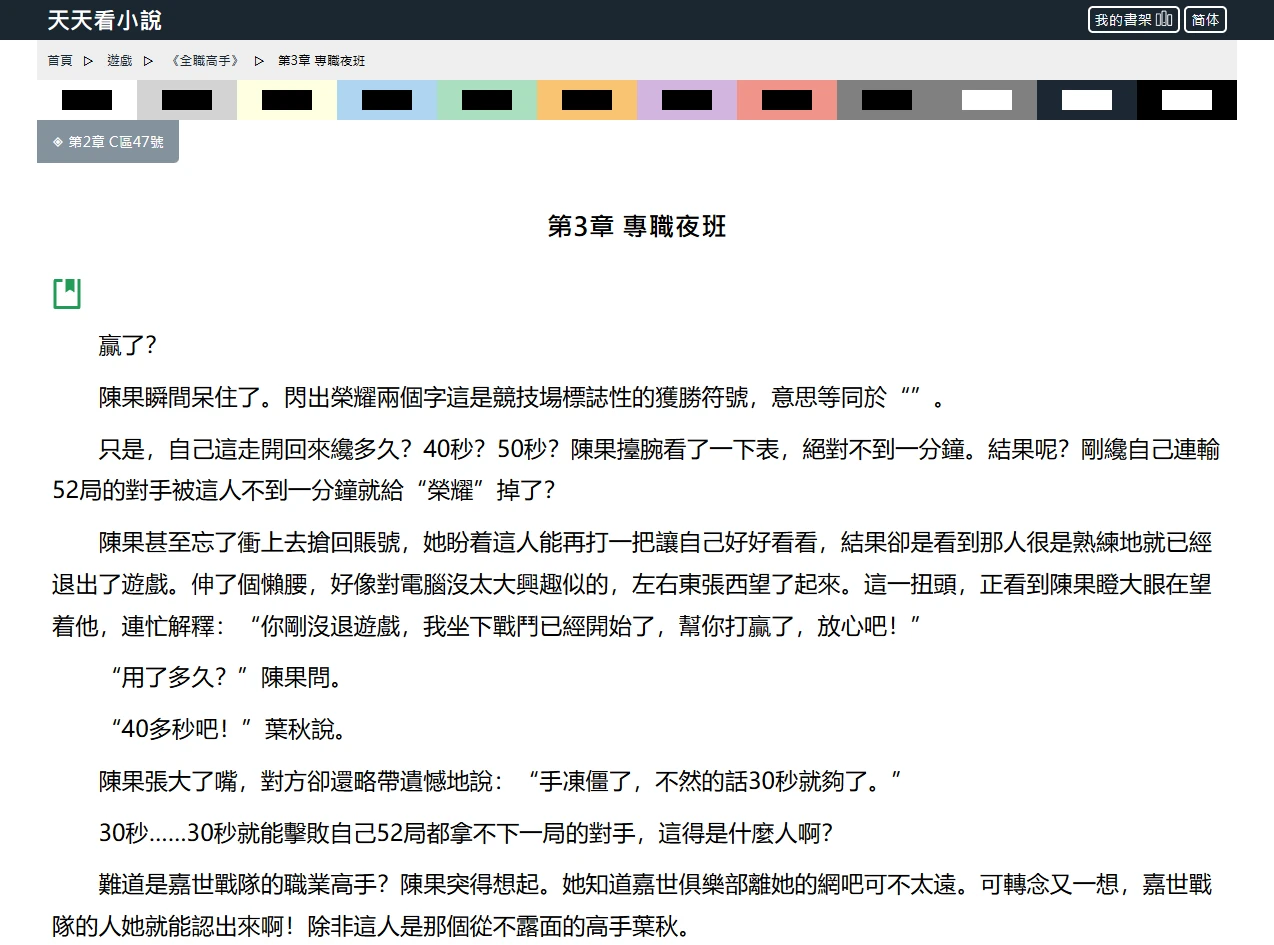This screenshot has height=945, width=1274.
Task: Select the gray swatch with white sample
Action: click(987, 100)
